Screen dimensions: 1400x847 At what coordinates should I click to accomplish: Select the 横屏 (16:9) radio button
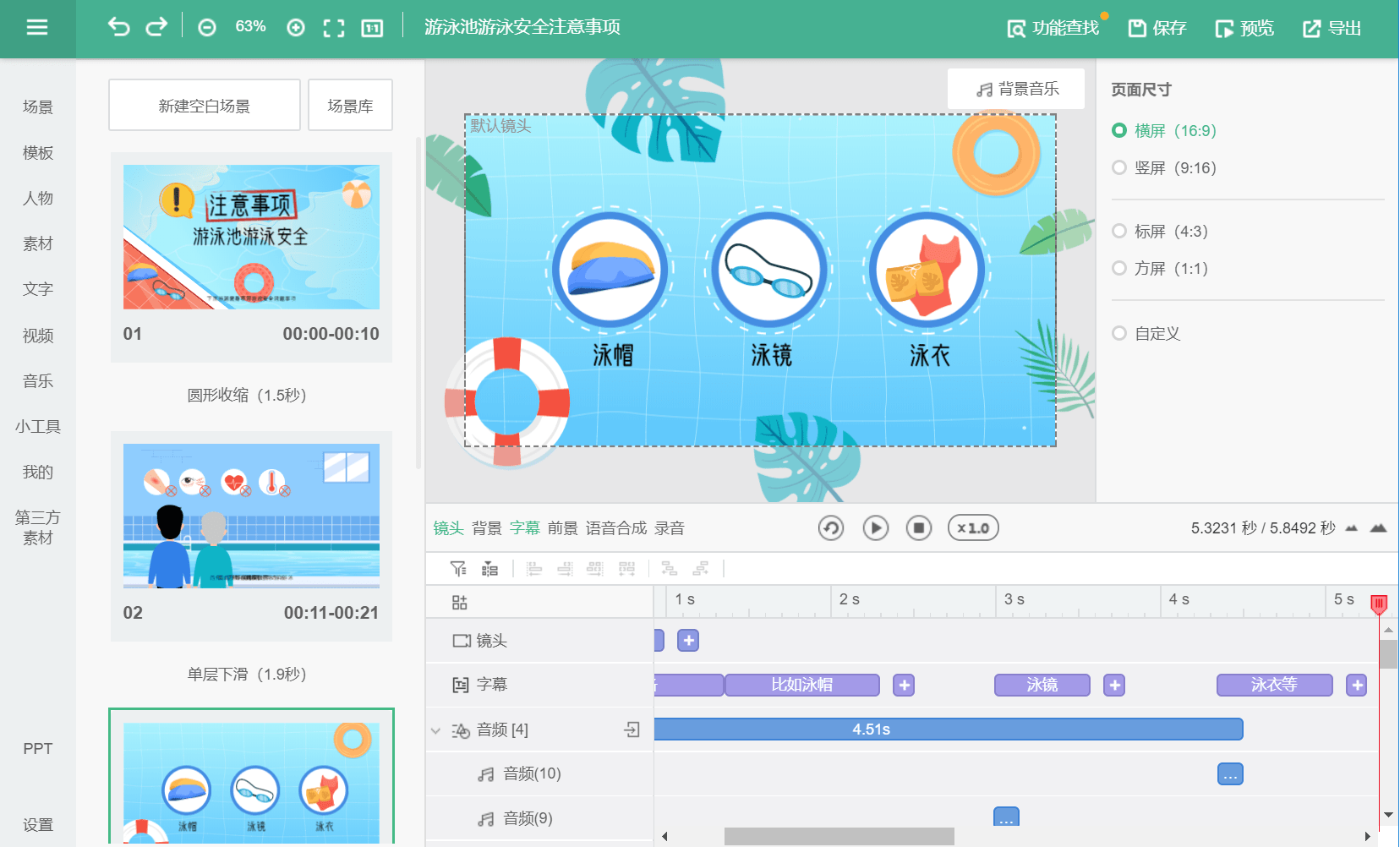click(1118, 131)
